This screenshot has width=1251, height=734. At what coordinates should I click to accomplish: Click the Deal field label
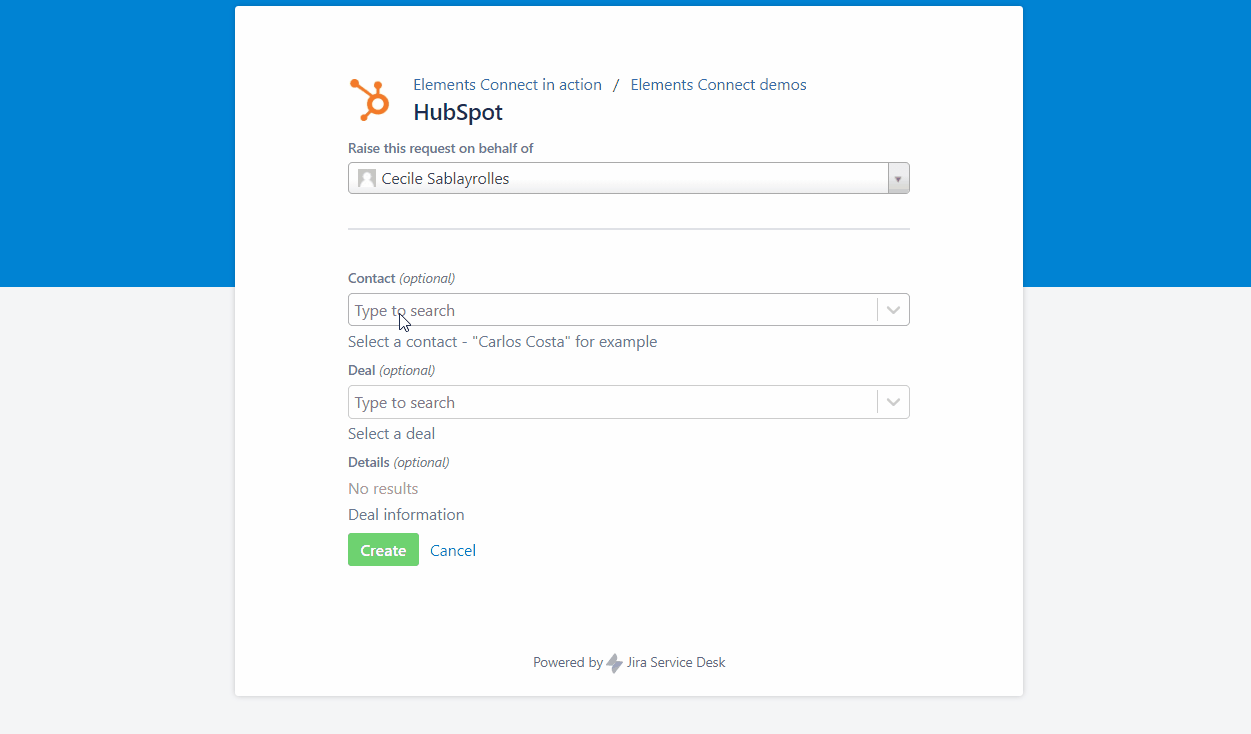click(x=362, y=370)
